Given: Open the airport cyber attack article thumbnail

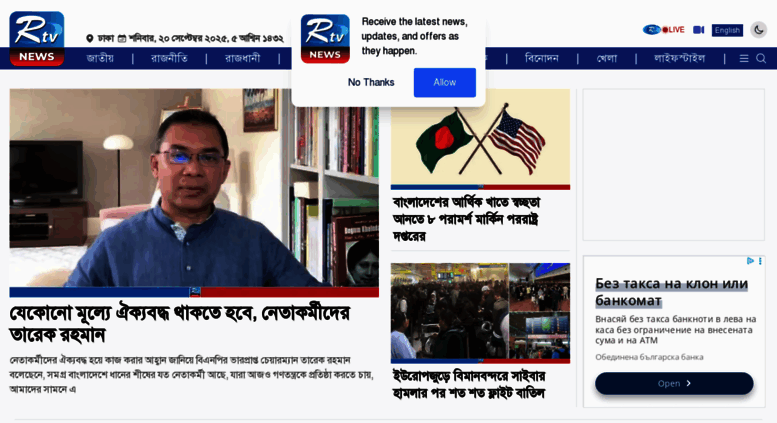Looking at the screenshot, I should coord(480,313).
